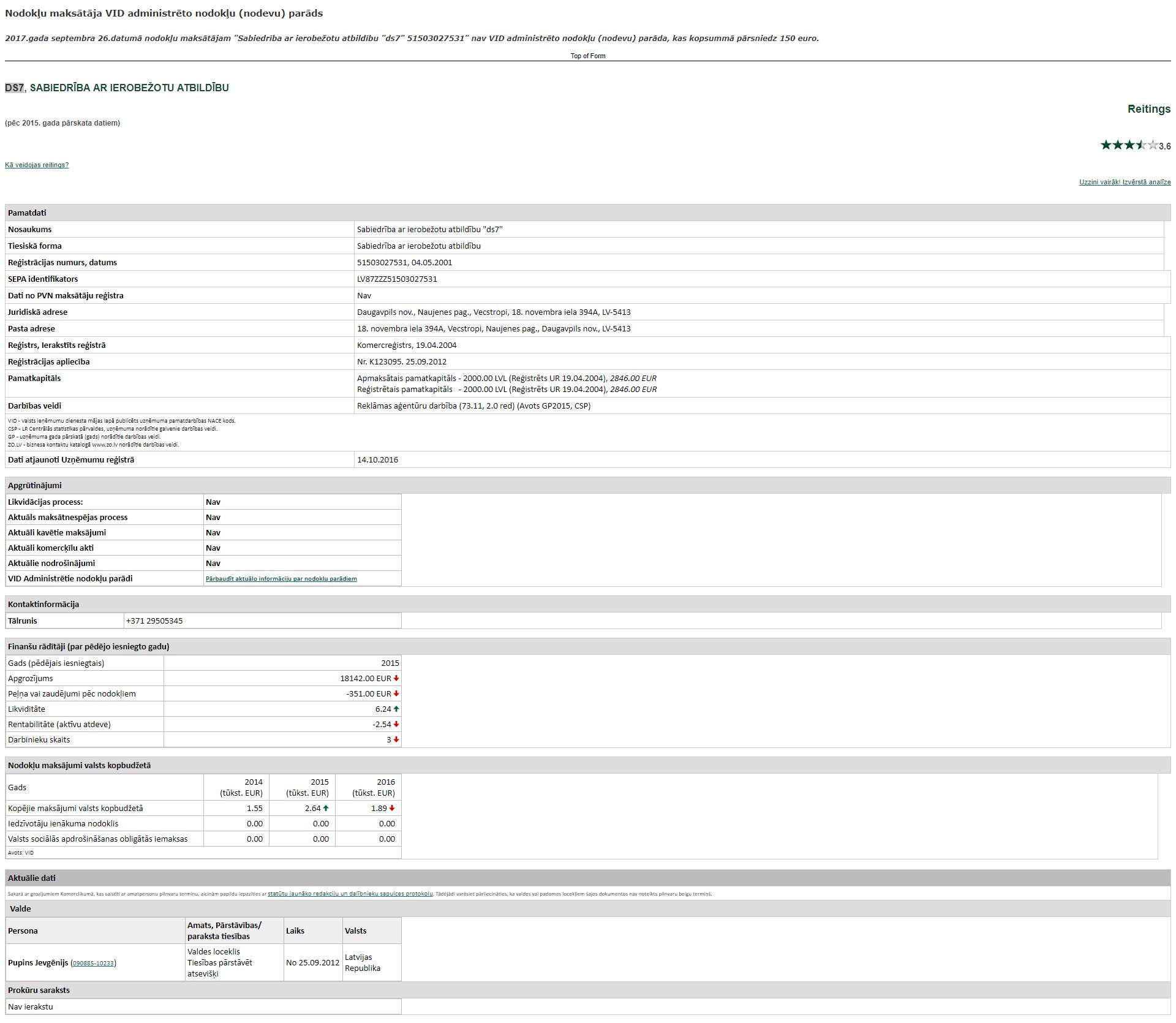Click red arrow beside Darbinieku skaits 3
The height and width of the screenshot is (1023, 1176).
click(396, 739)
